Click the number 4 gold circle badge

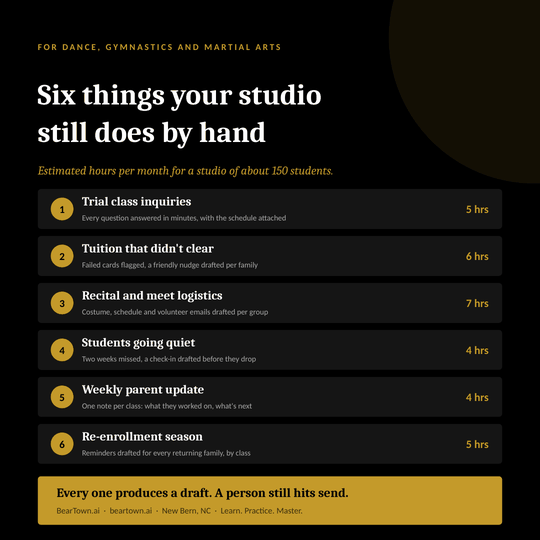click(62, 350)
